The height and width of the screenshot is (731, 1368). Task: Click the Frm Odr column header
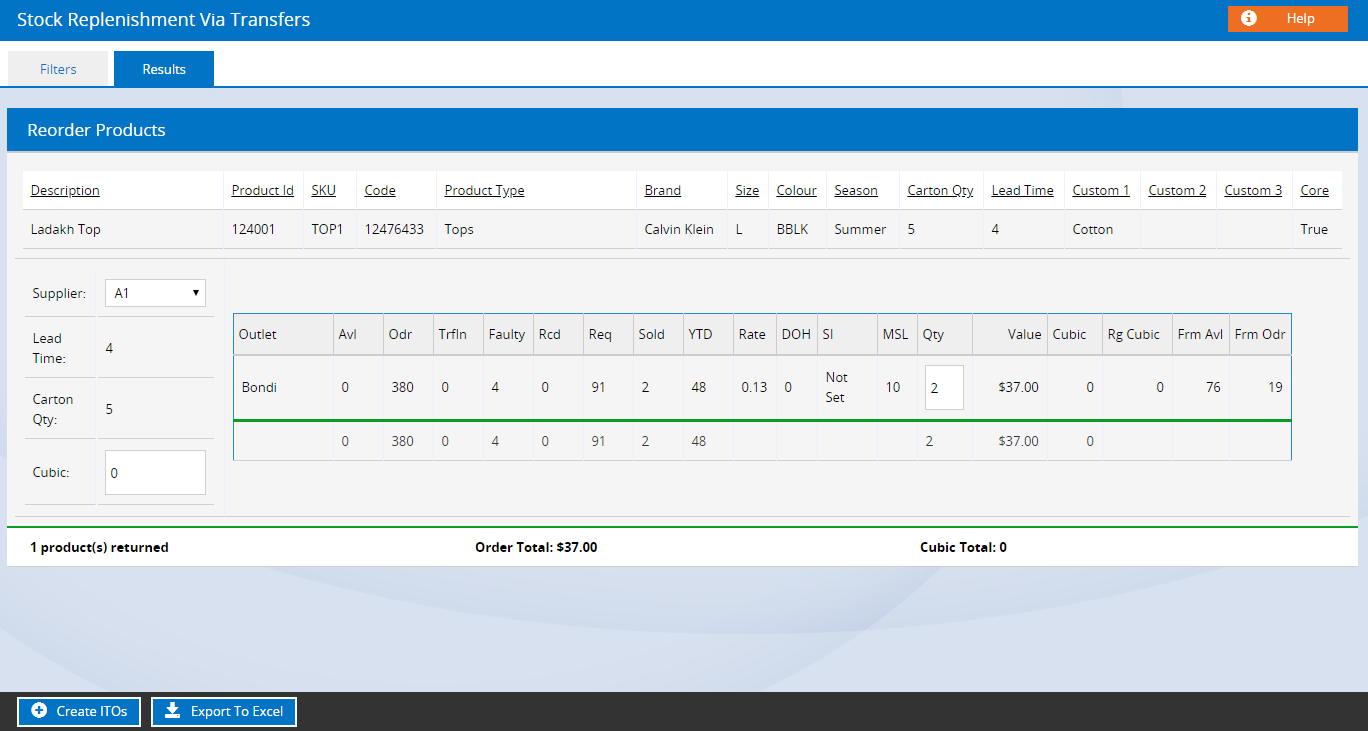1260,334
